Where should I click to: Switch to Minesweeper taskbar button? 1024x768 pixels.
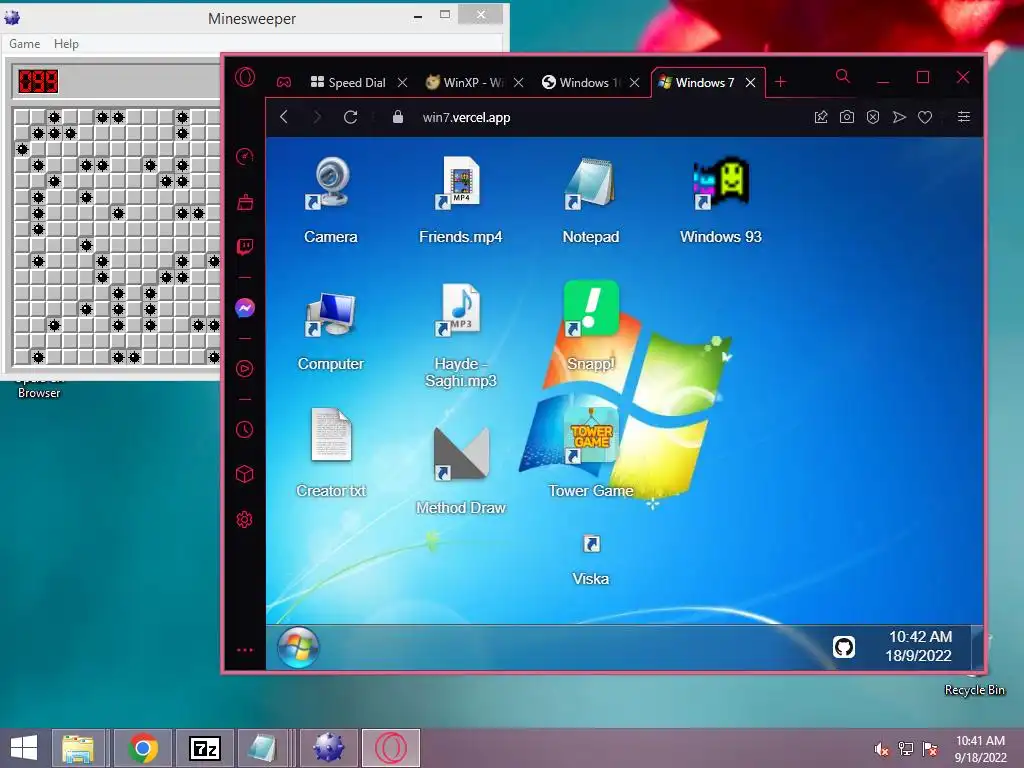(x=328, y=748)
